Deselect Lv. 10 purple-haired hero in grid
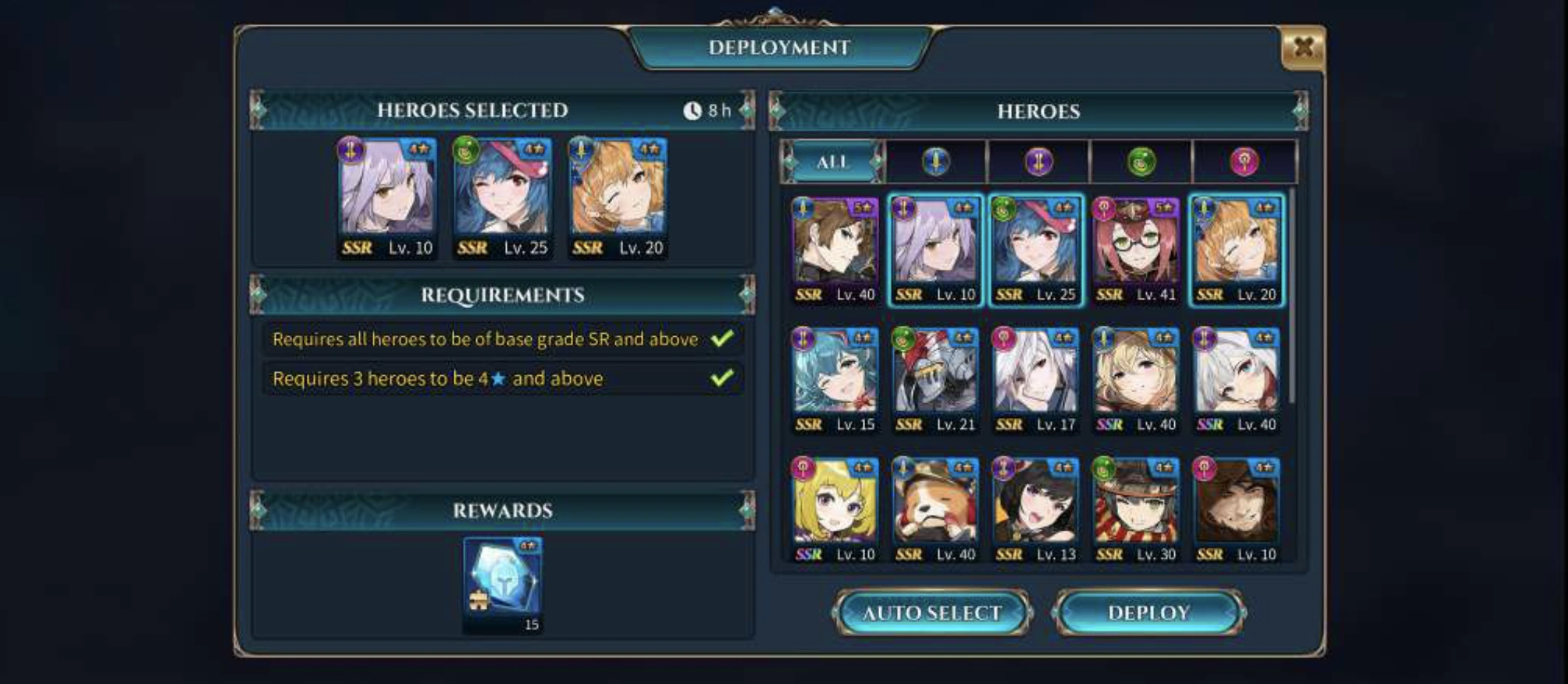This screenshot has height=684, width=1568. click(935, 251)
